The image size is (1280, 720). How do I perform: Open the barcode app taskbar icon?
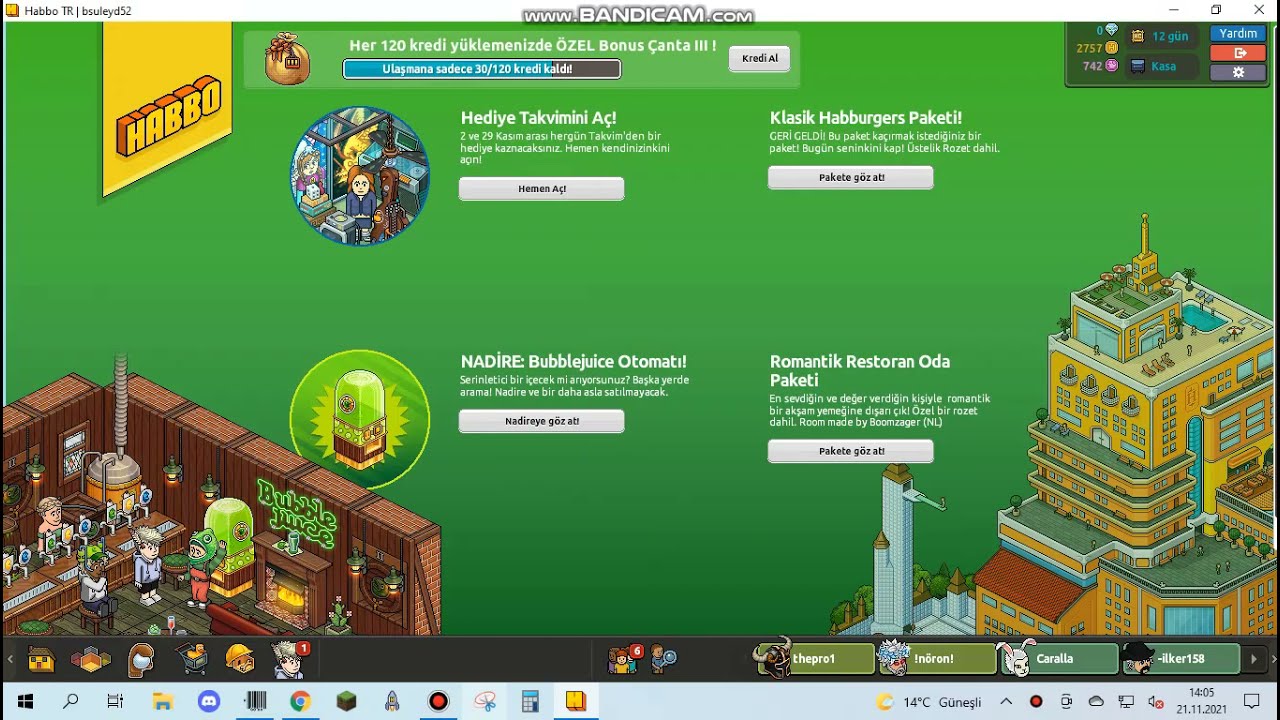[x=254, y=701]
